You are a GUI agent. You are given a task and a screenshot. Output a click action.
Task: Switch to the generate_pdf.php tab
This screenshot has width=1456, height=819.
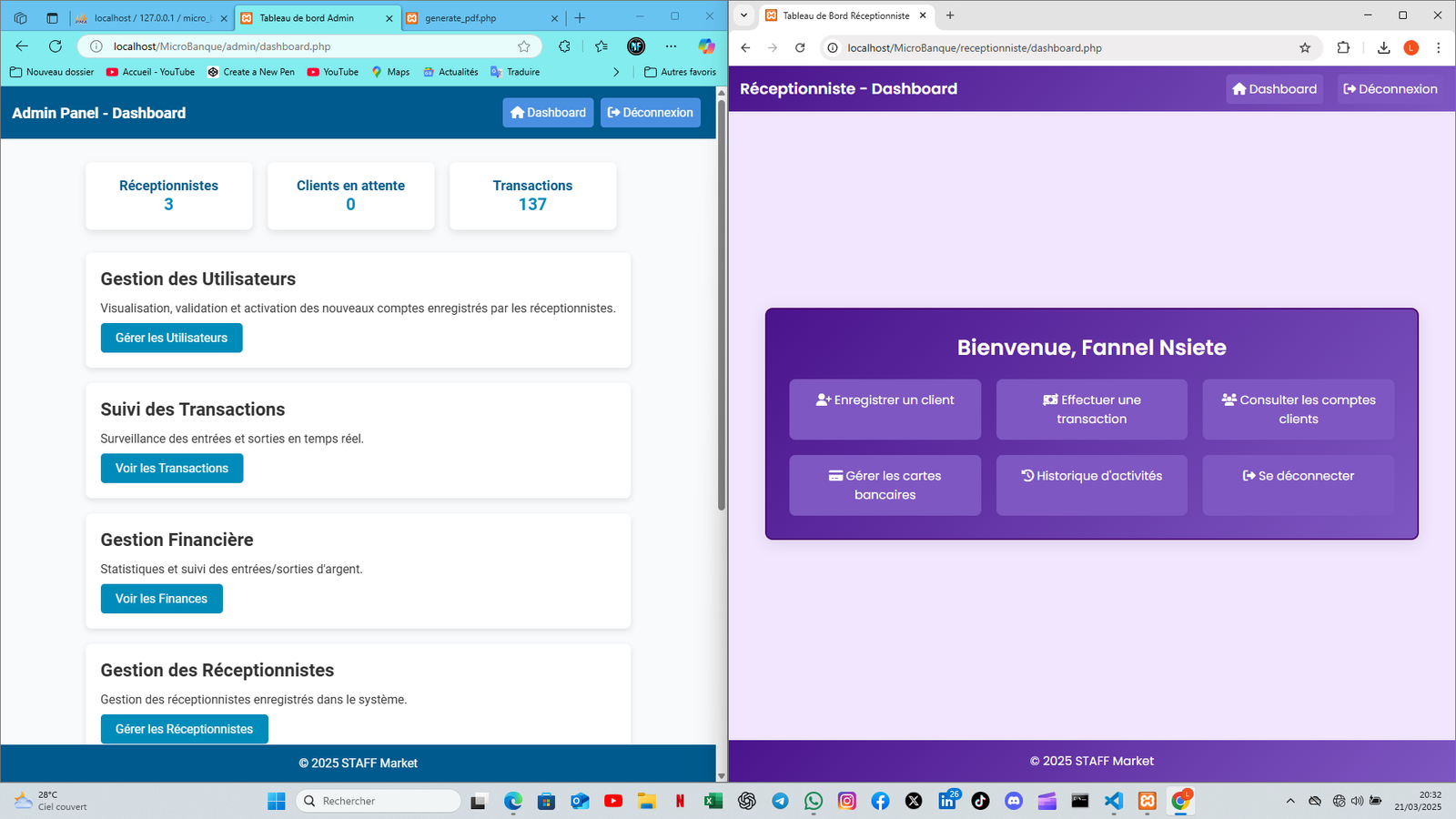[482, 16]
